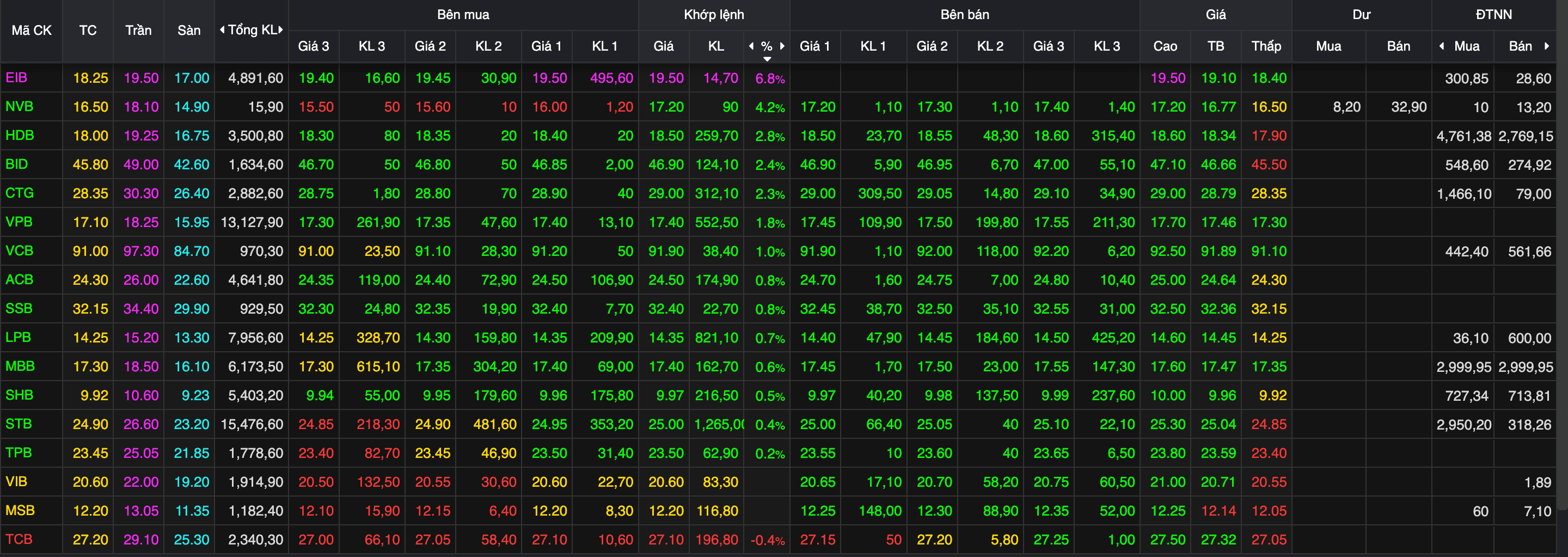Open NVB stock symbol
The height and width of the screenshot is (557, 1568).
pyautogui.click(x=20, y=107)
